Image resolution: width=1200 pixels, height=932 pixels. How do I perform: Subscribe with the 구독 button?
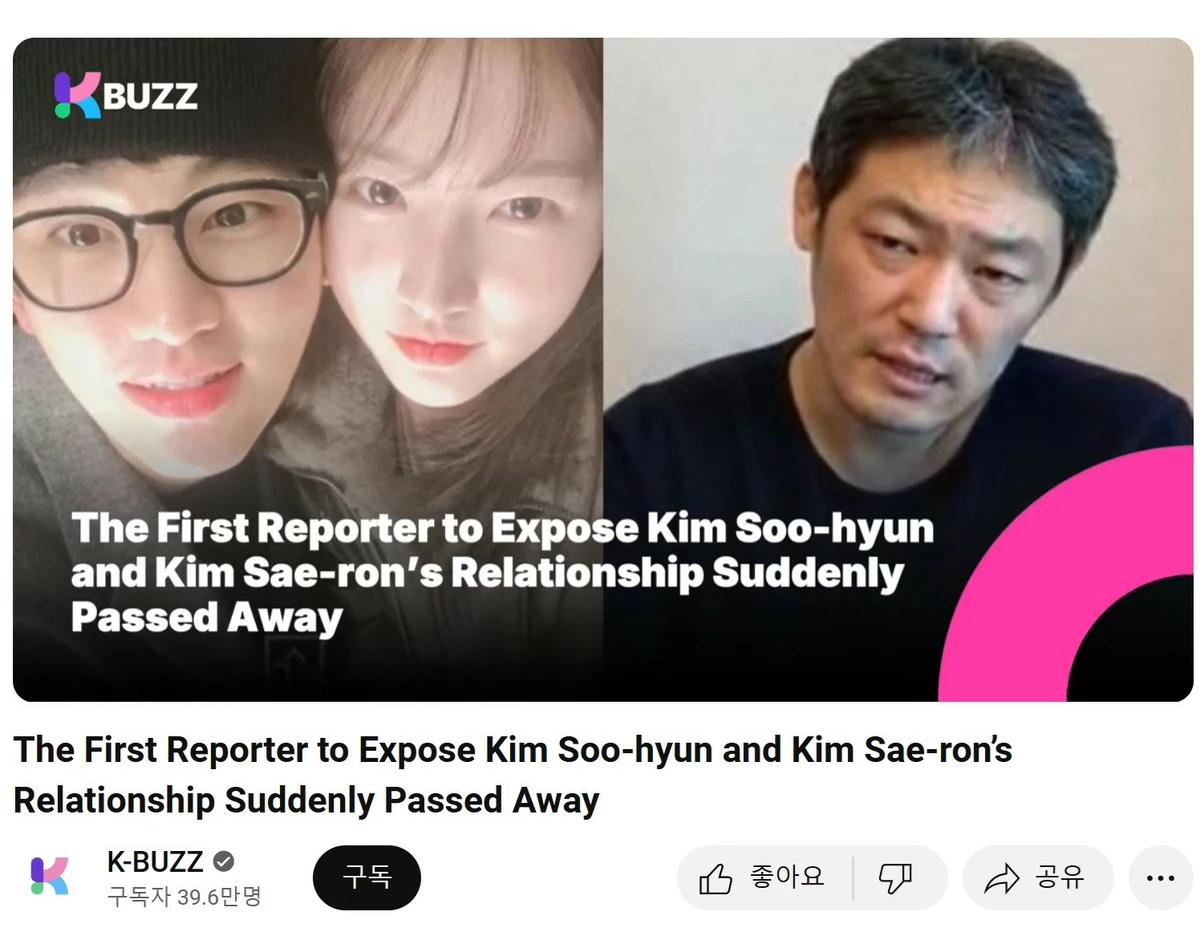(x=367, y=878)
